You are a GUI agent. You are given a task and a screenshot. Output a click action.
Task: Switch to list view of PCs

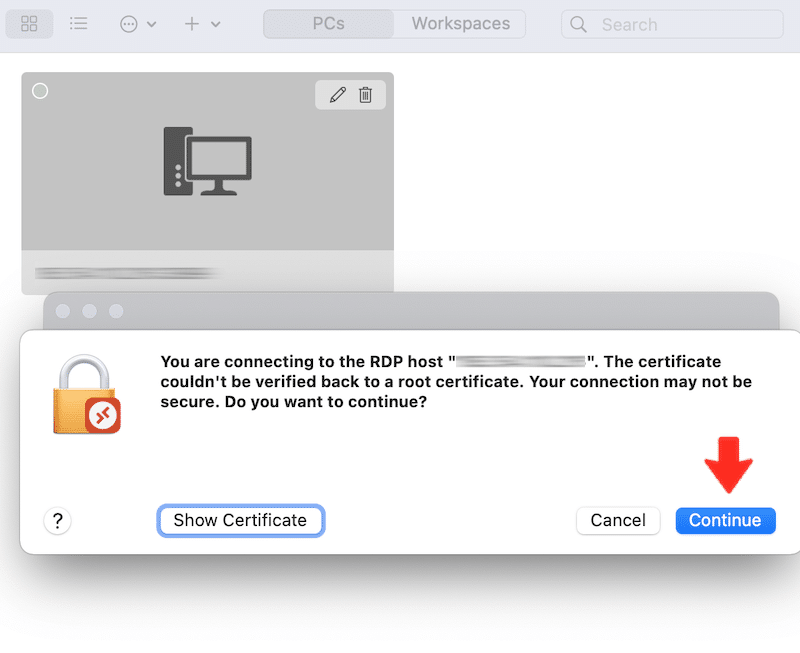(78, 23)
